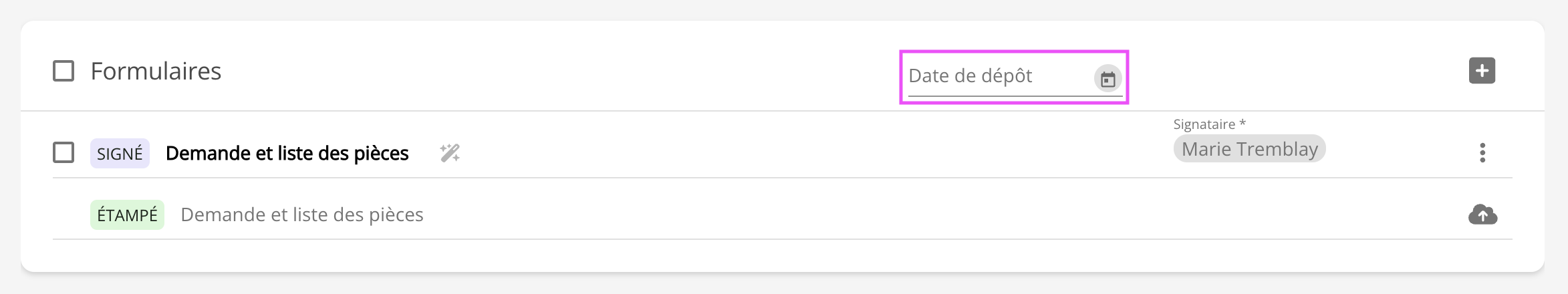
Task: Click the underline of the Date de dépôt field
Action: [x=1003, y=96]
